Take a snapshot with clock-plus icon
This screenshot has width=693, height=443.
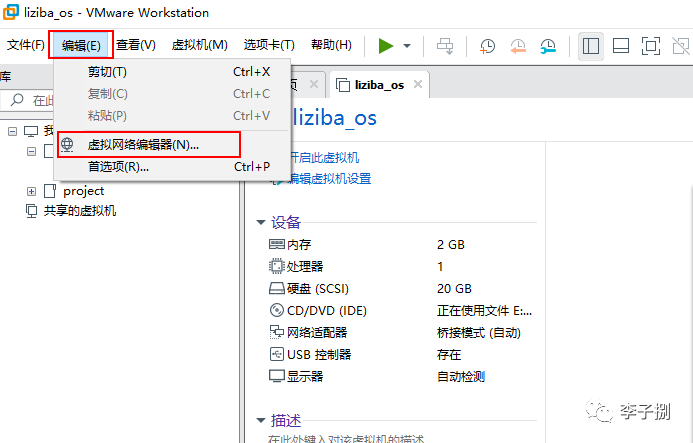(487, 46)
